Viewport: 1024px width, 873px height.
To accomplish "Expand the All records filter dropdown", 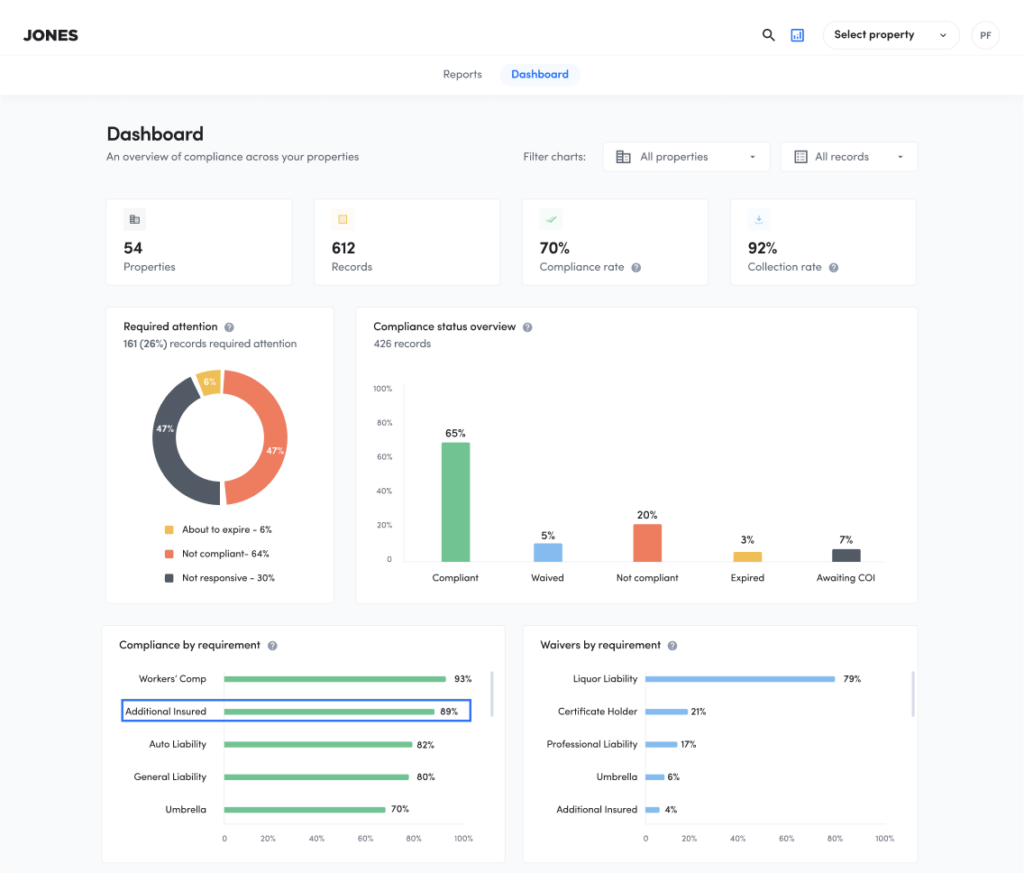I will pos(849,157).
